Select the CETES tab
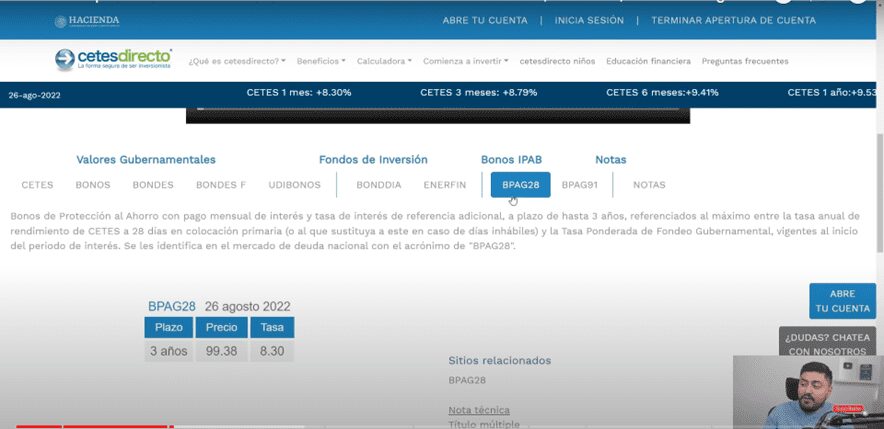This screenshot has height=429, width=884. point(37,185)
